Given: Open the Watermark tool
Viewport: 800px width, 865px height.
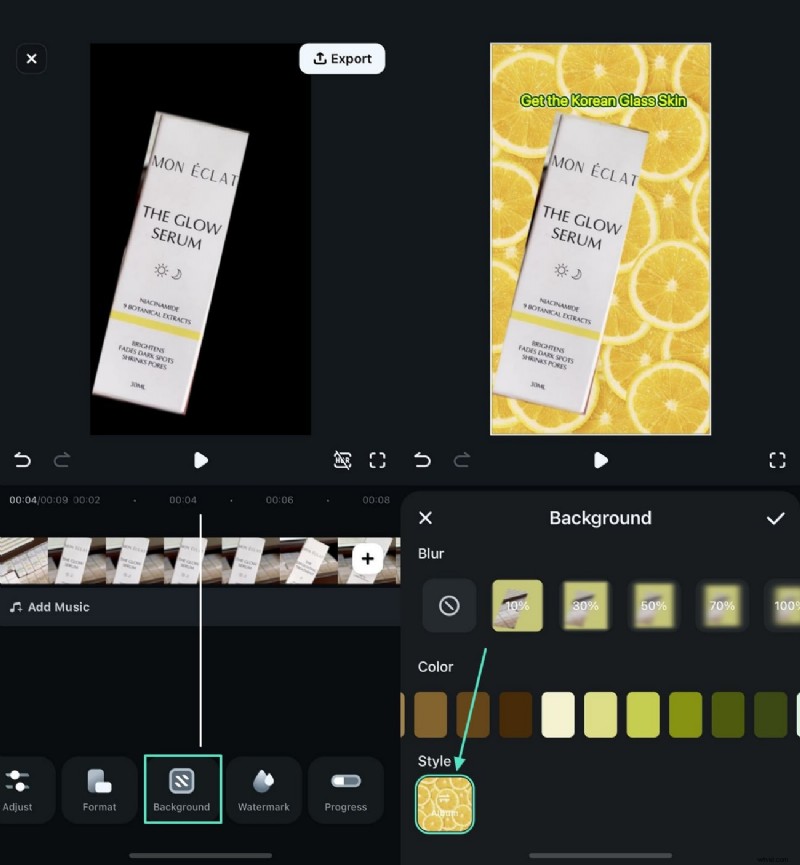Looking at the screenshot, I should pyautogui.click(x=263, y=789).
